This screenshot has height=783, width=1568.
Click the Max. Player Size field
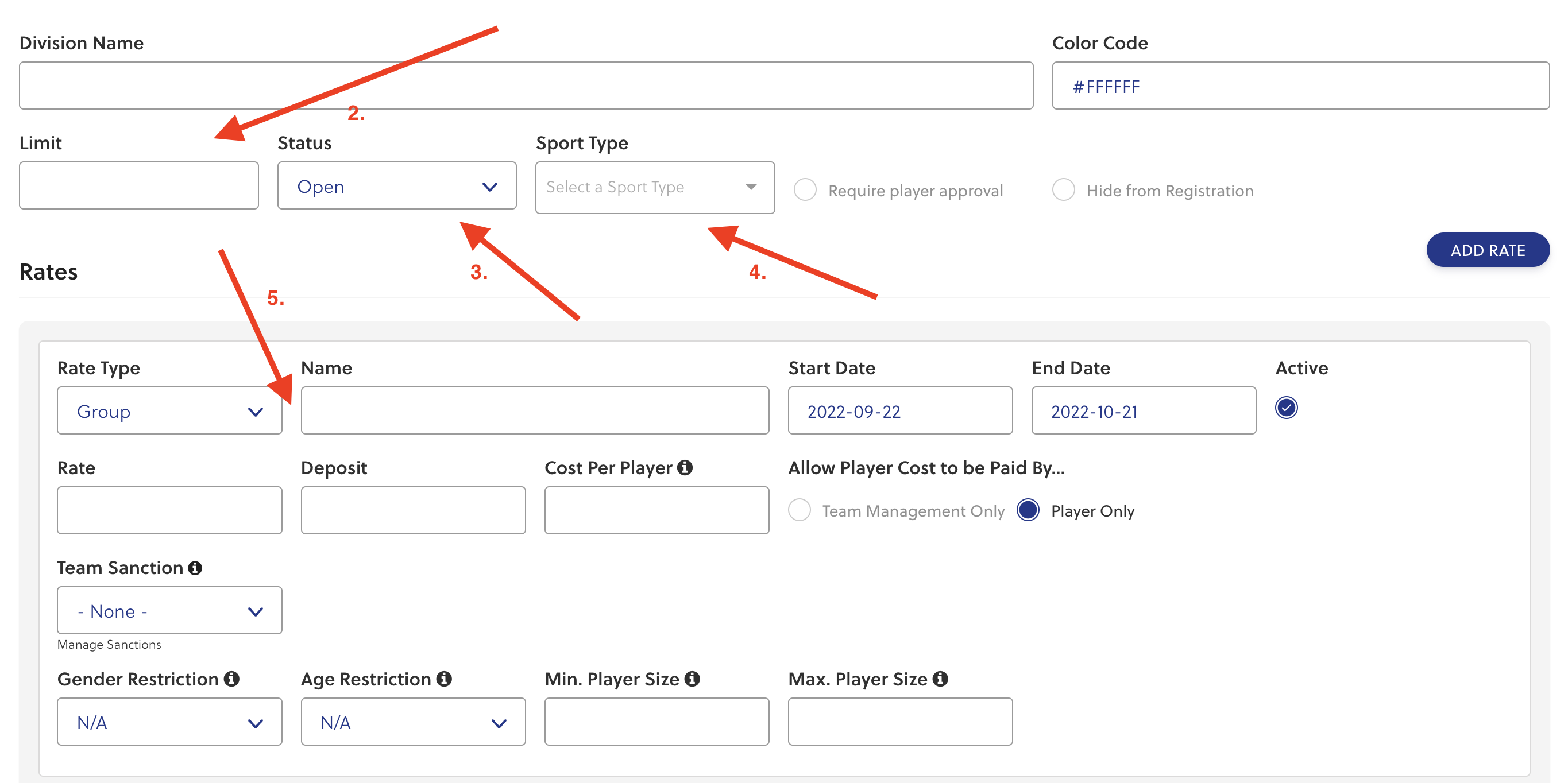pyautogui.click(x=900, y=722)
